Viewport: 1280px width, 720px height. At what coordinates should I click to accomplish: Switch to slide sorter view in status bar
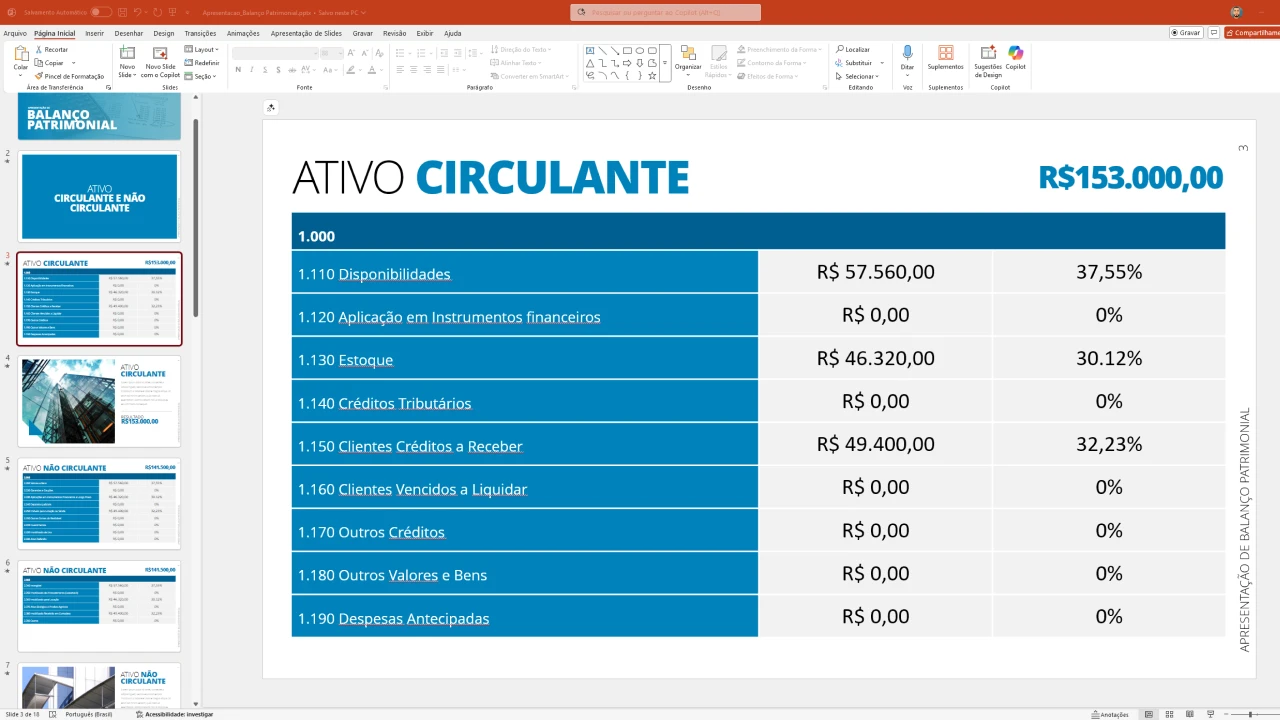click(x=1169, y=714)
